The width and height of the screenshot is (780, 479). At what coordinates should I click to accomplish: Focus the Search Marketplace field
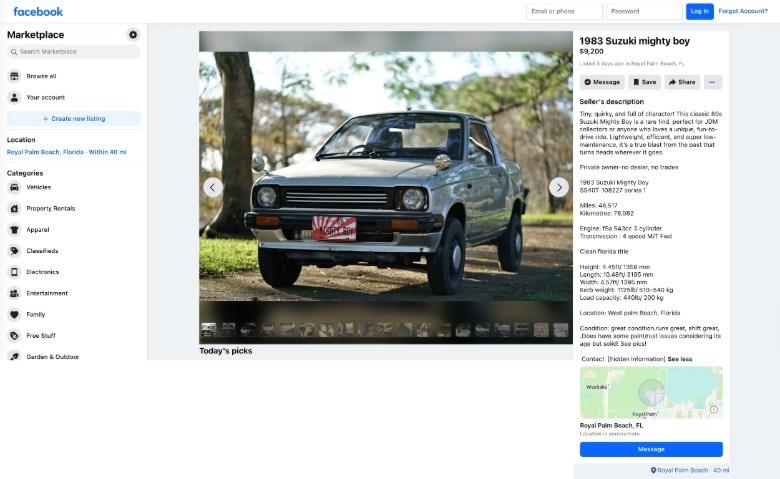(74, 52)
